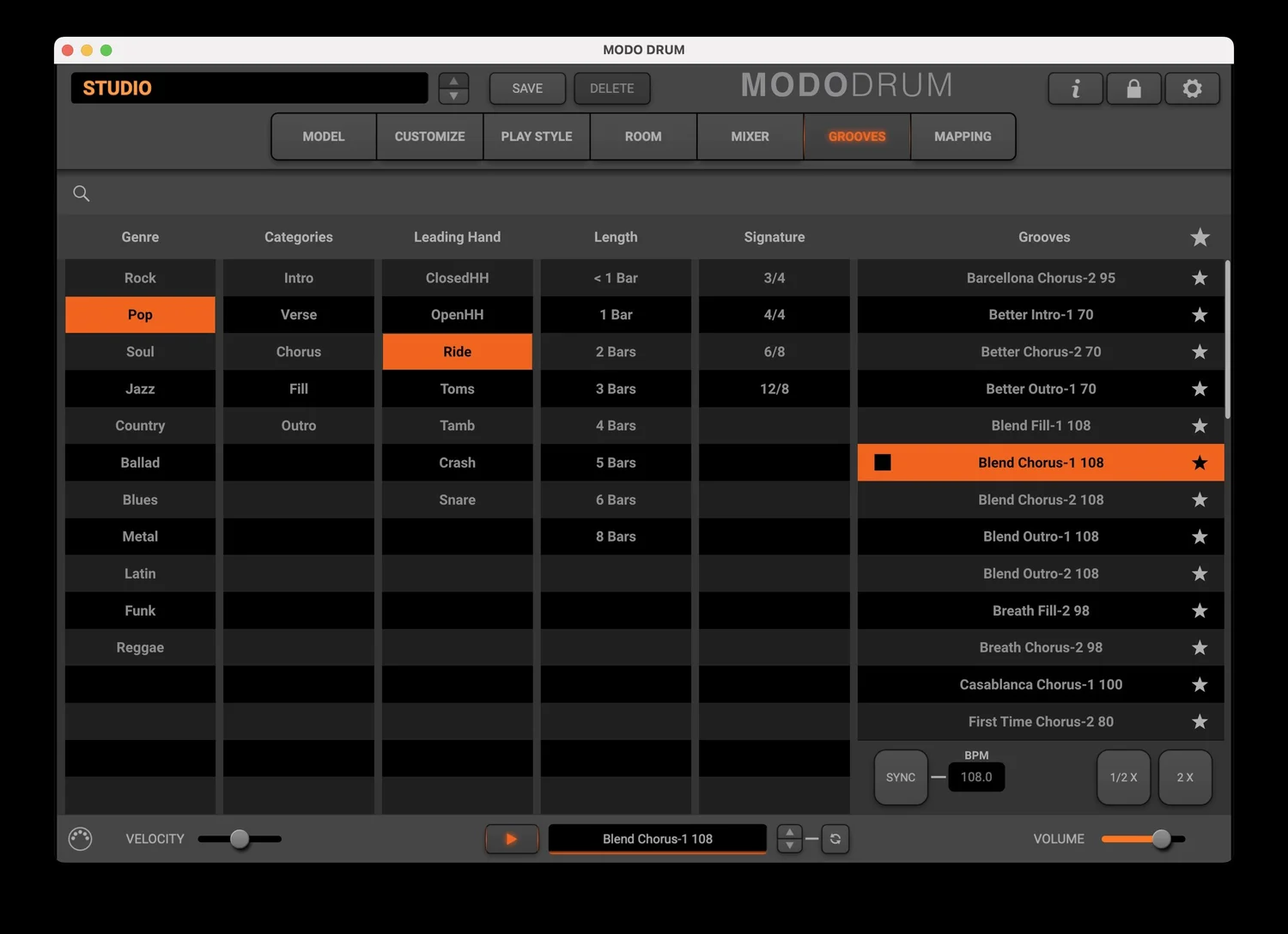The width and height of the screenshot is (1288, 934).
Task: Edit the BPM value field
Action: (x=976, y=777)
